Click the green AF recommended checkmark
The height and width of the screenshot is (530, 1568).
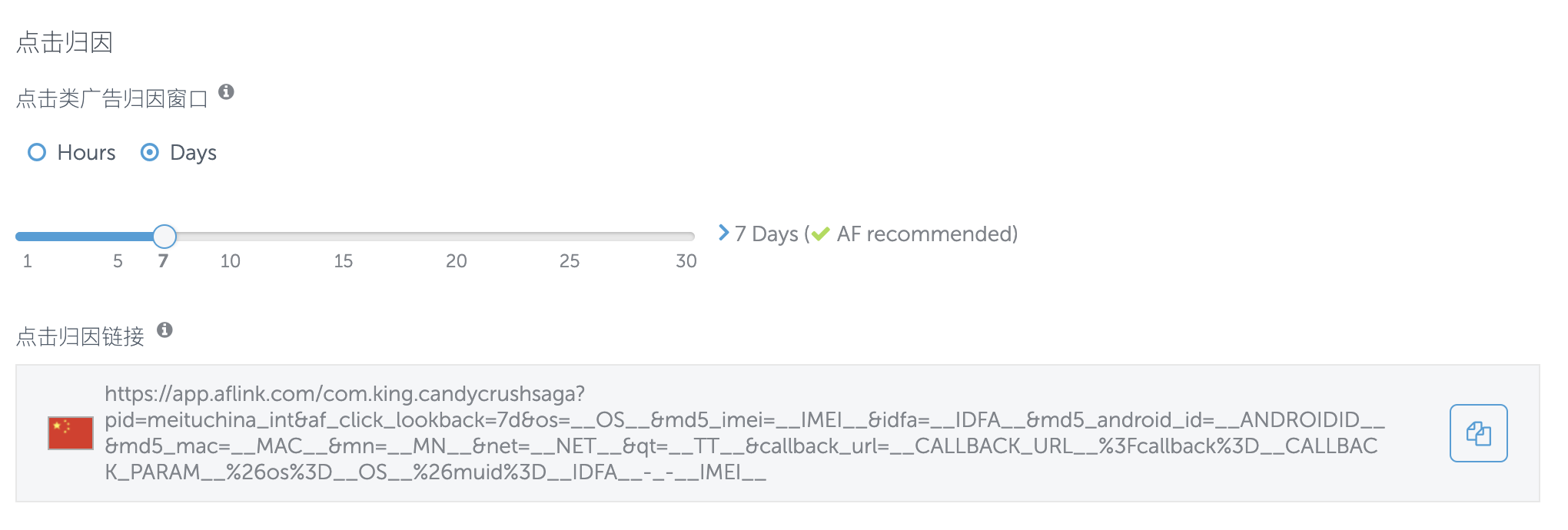[x=821, y=234]
